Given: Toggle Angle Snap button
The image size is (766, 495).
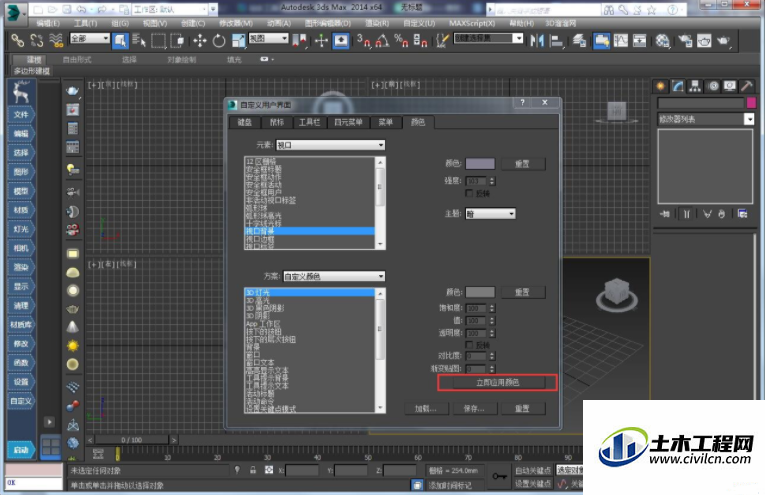Looking at the screenshot, I should pos(382,41).
